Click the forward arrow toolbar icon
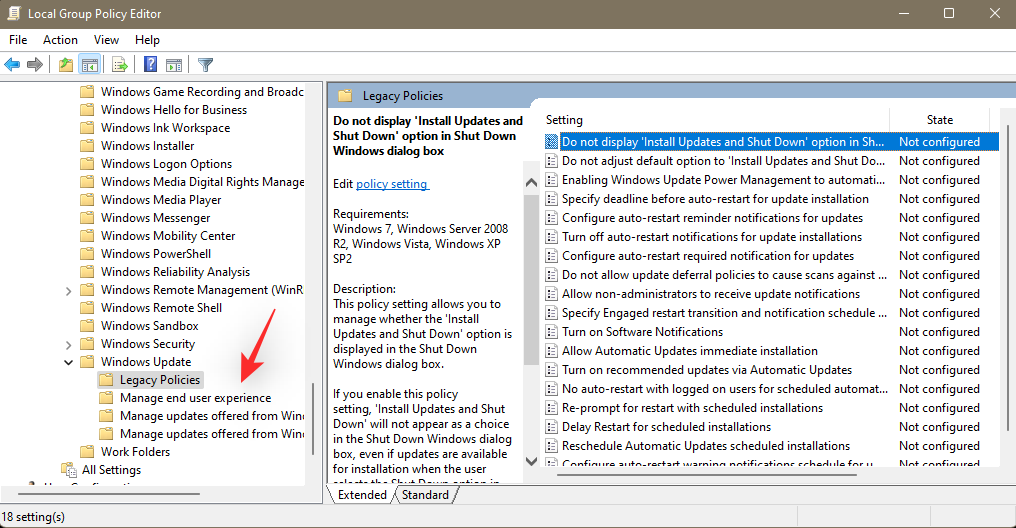Viewport: 1016px width, 528px height. 35,65
